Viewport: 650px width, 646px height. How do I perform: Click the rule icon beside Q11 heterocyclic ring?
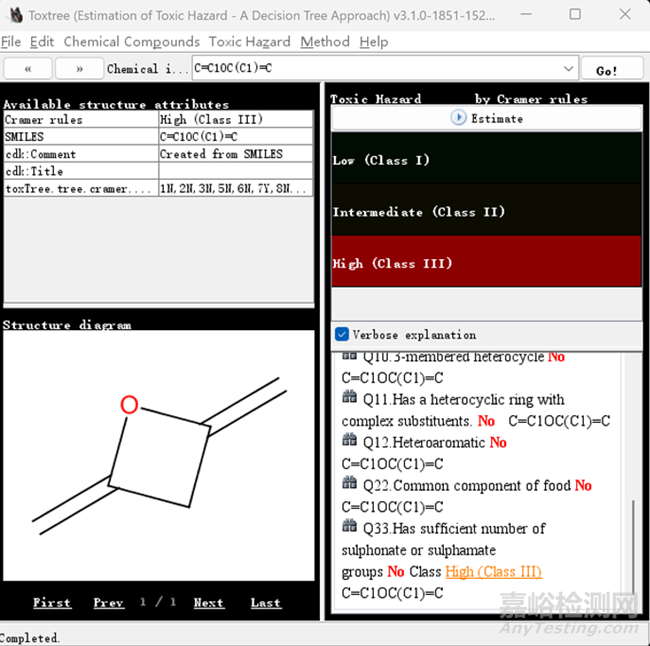[349, 399]
